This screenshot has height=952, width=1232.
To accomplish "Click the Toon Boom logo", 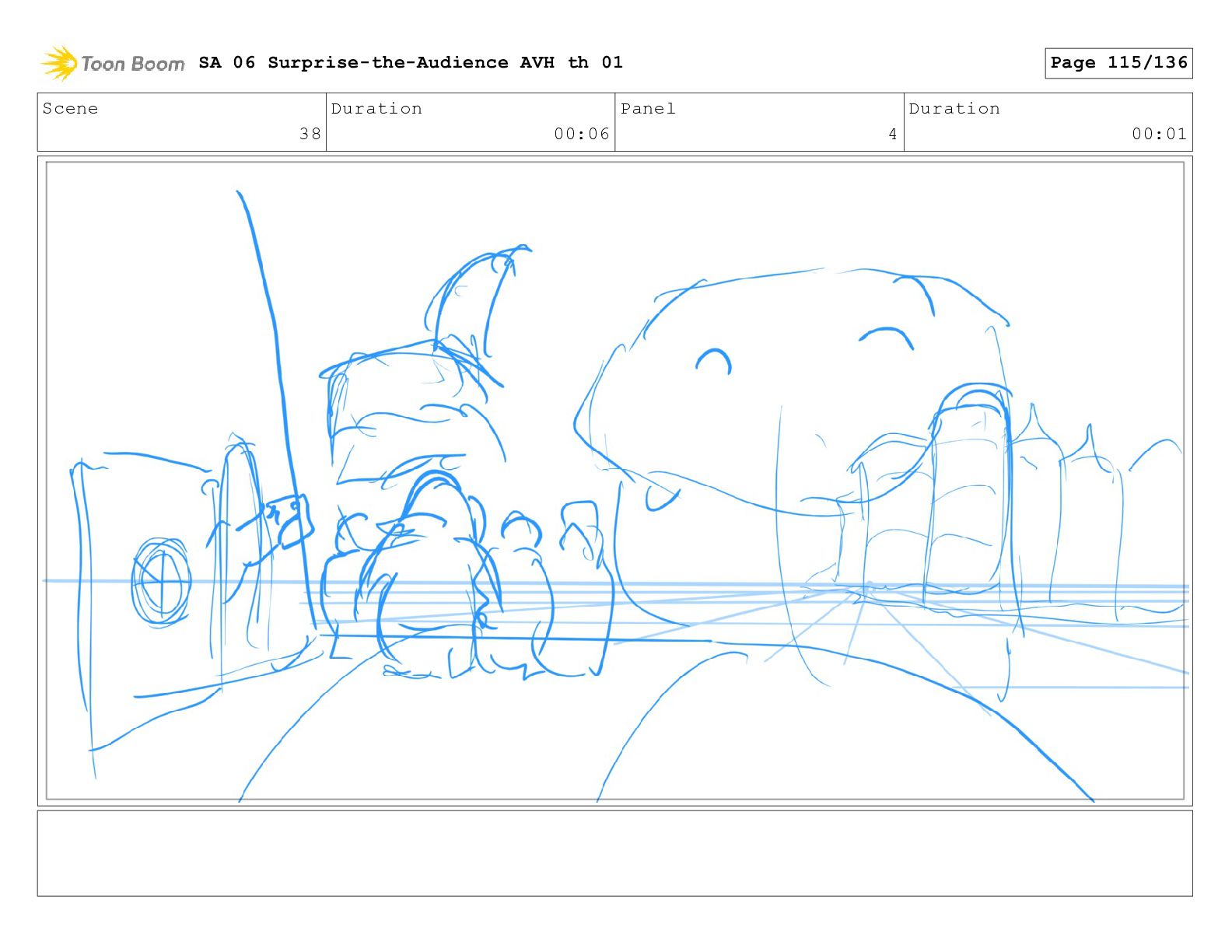I will (113, 63).
